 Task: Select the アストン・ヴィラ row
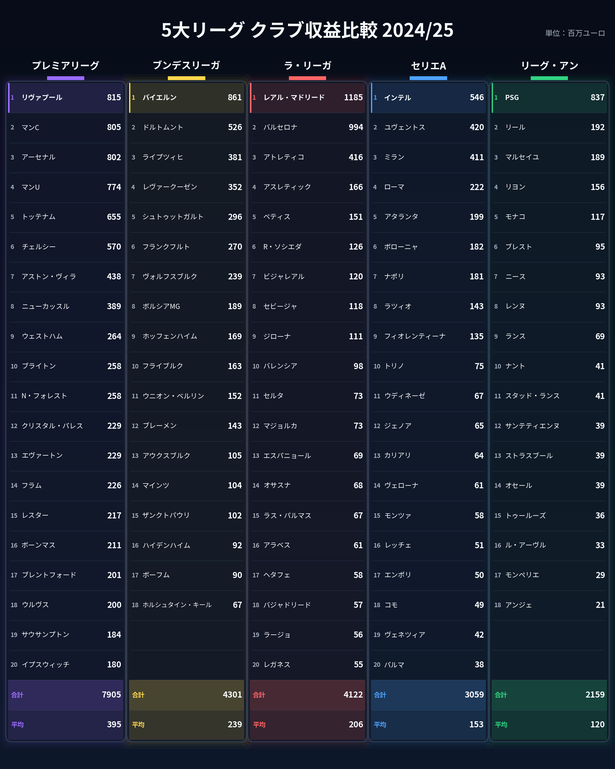tap(66, 277)
